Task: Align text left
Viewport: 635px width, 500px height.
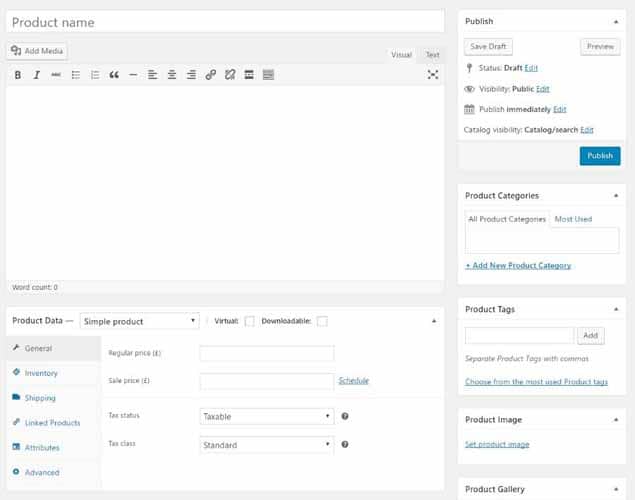Action: (x=152, y=75)
